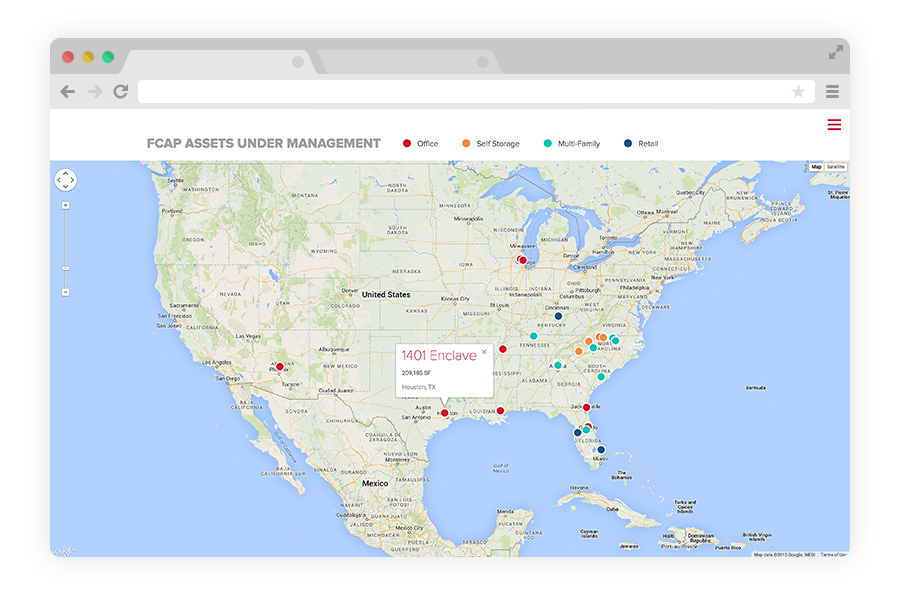Click teal Multi-Family marker near Nashville
This screenshot has height=590, width=900.
pyautogui.click(x=533, y=336)
